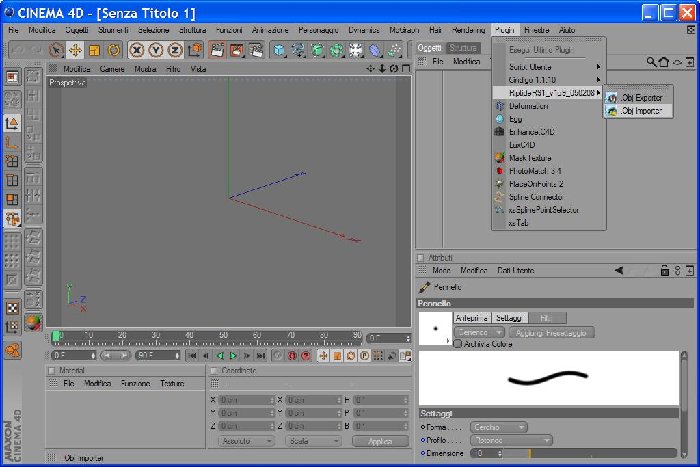Select the live selection arrow tool
Screen dimensions: 700x467
(56, 50)
